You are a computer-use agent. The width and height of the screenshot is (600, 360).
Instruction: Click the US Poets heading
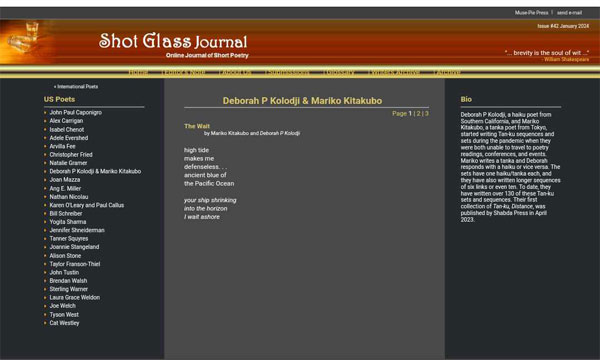pyautogui.click(x=59, y=99)
